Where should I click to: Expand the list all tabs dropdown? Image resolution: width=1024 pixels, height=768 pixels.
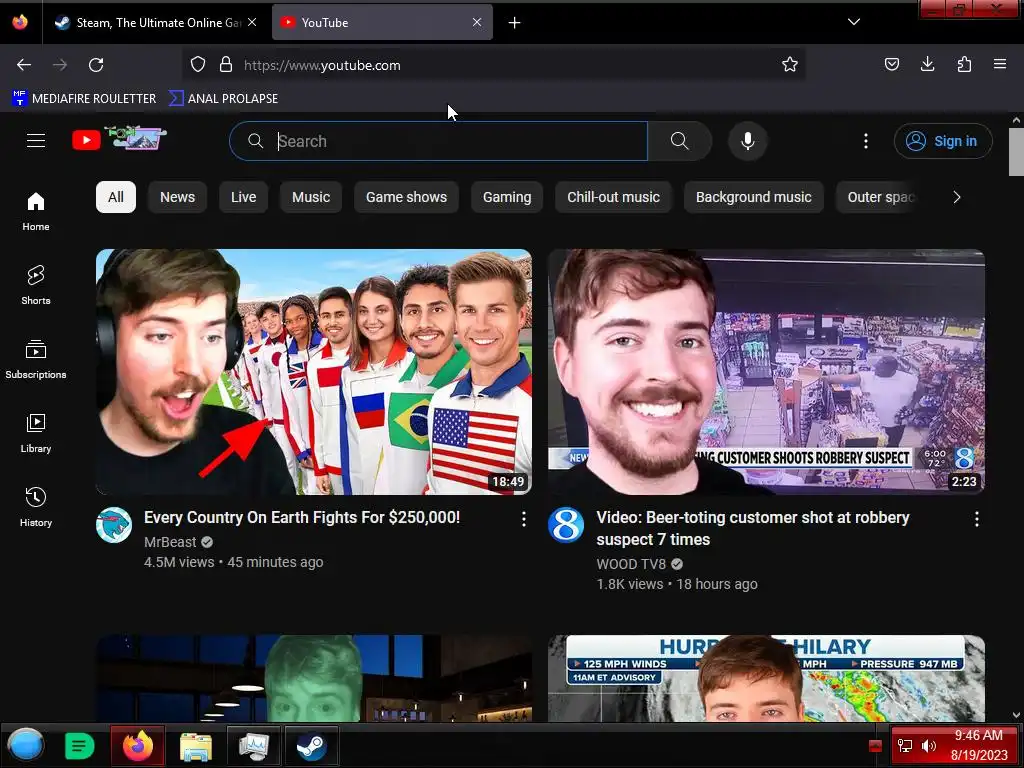854,22
